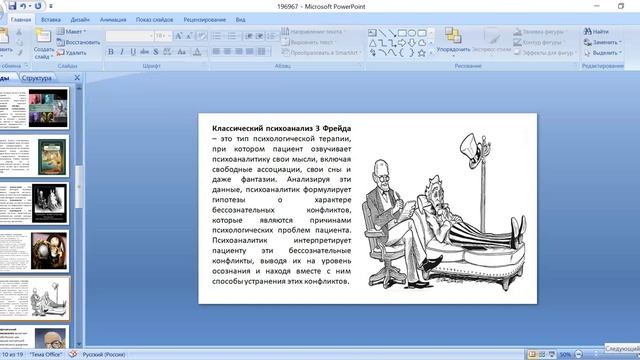Open the font color picker
This screenshot has width=640, height=360.
198,52
